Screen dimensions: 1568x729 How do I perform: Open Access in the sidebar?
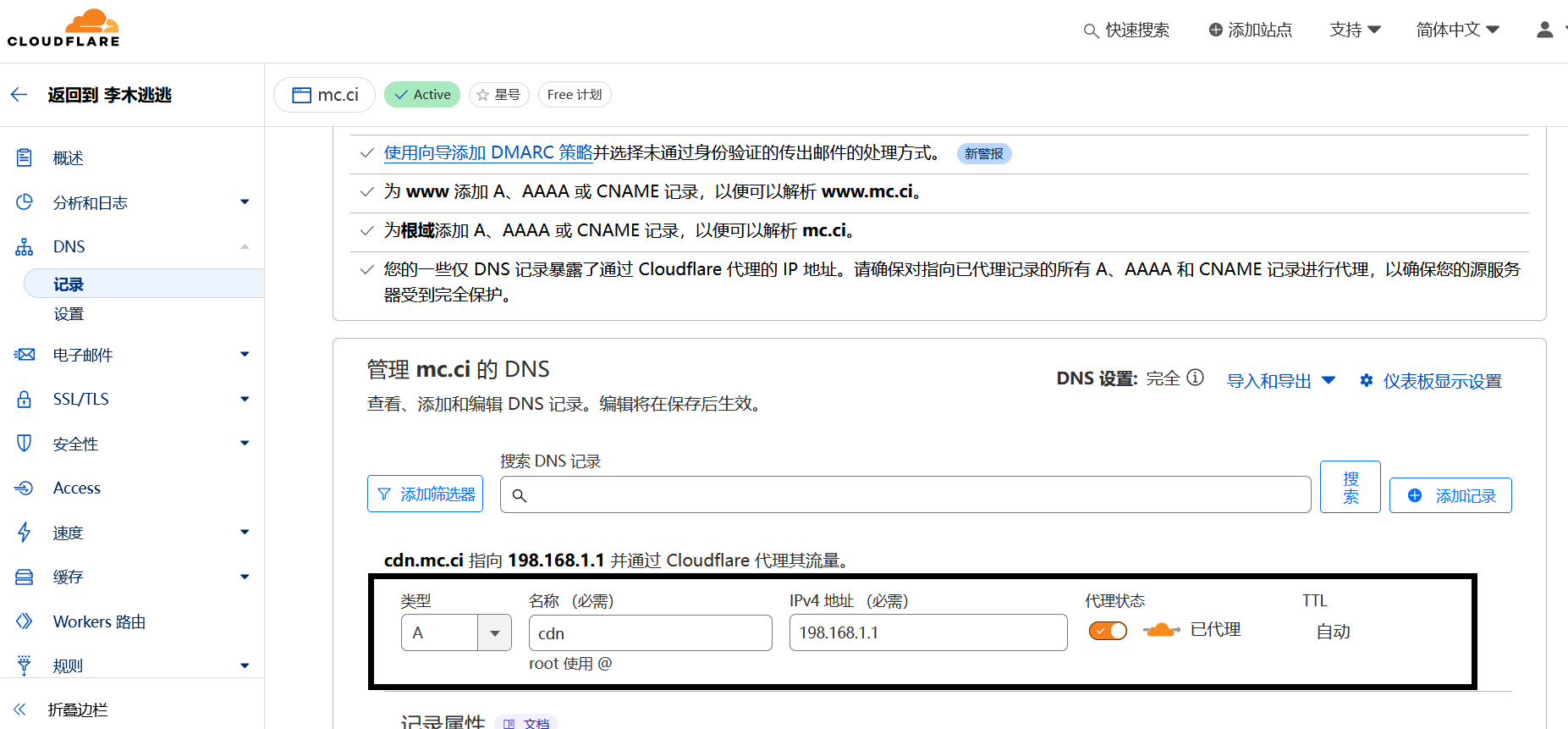tap(77, 488)
